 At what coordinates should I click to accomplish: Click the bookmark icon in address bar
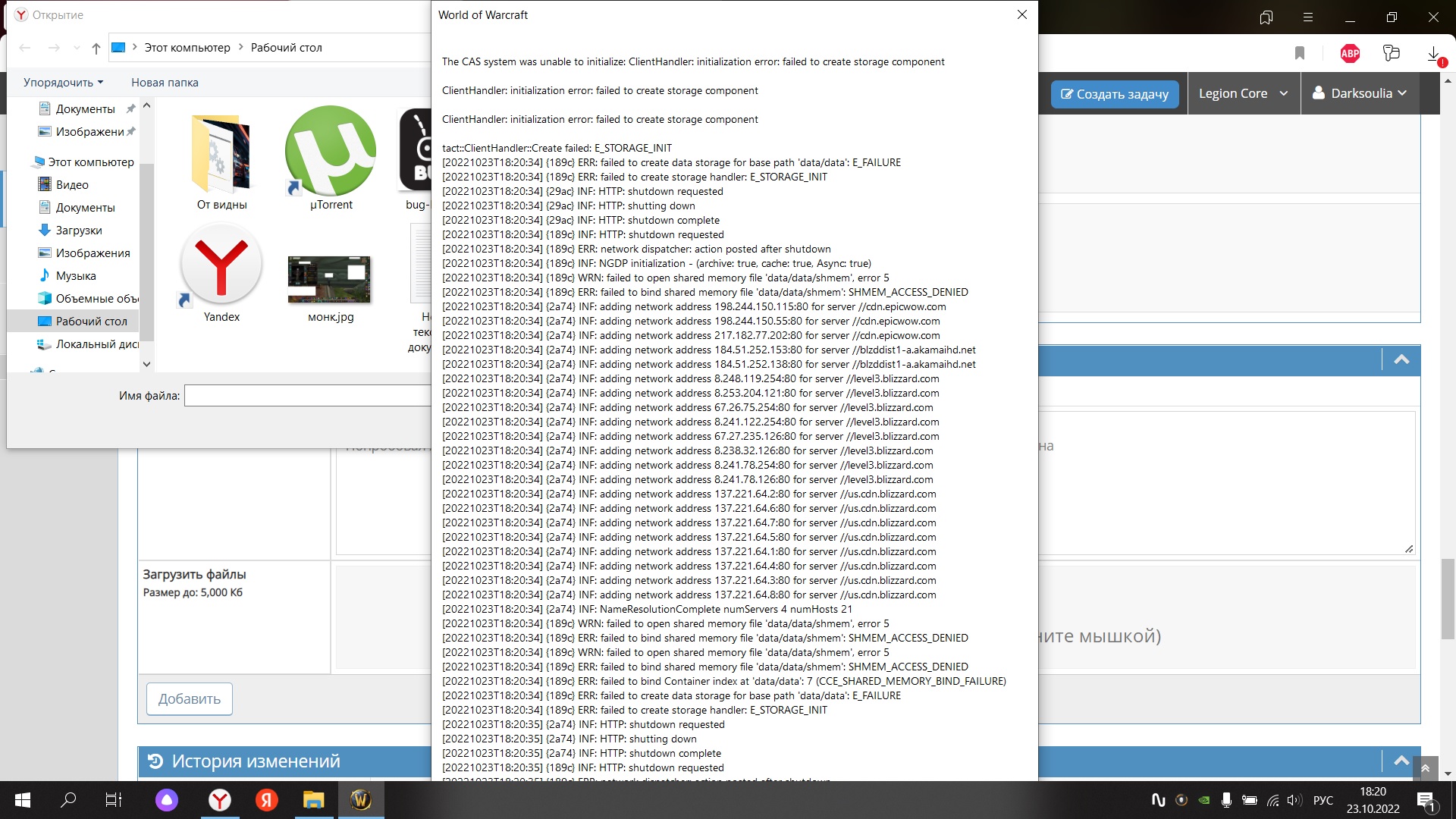tap(1300, 53)
